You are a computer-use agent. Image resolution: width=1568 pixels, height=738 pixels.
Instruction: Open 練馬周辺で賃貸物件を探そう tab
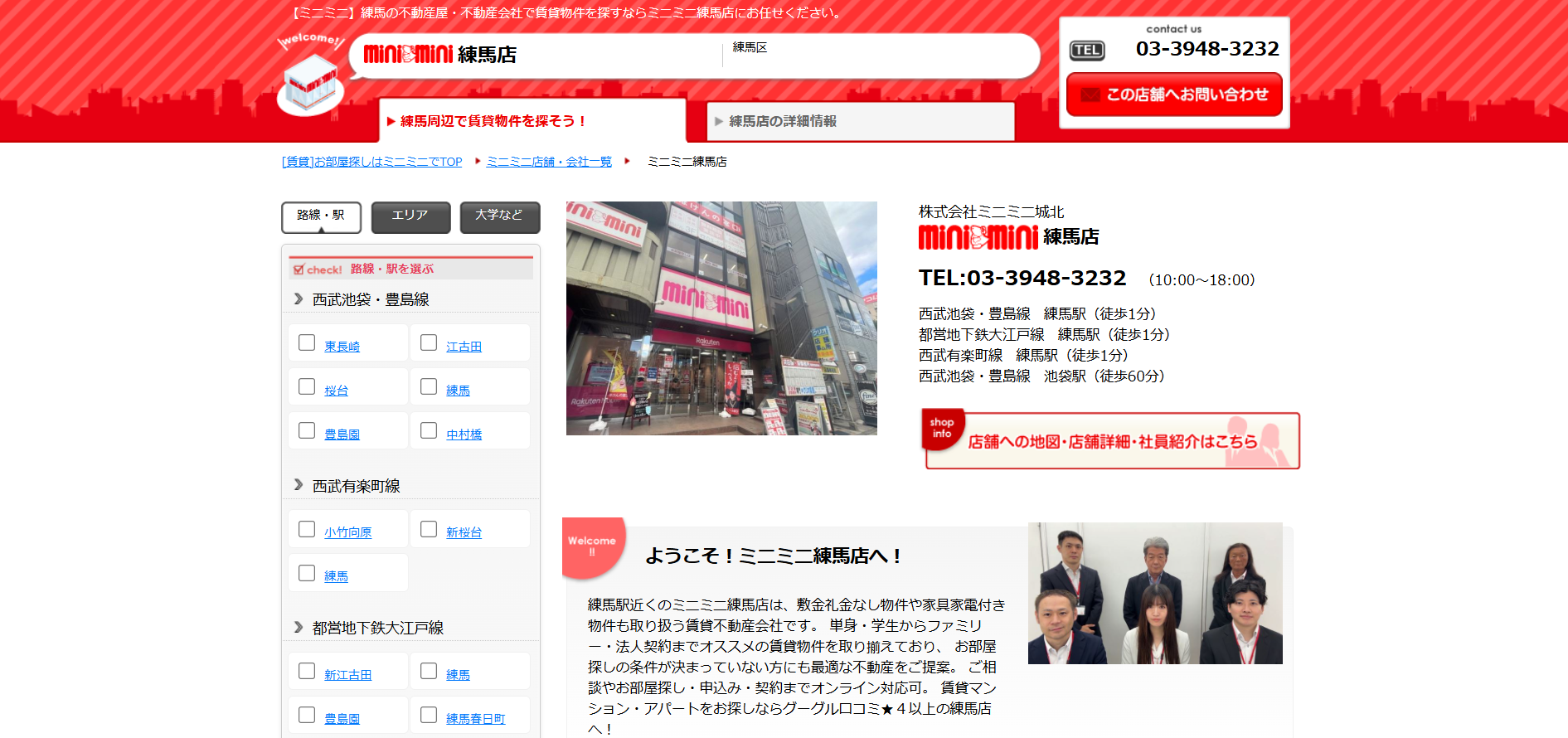tap(532, 121)
